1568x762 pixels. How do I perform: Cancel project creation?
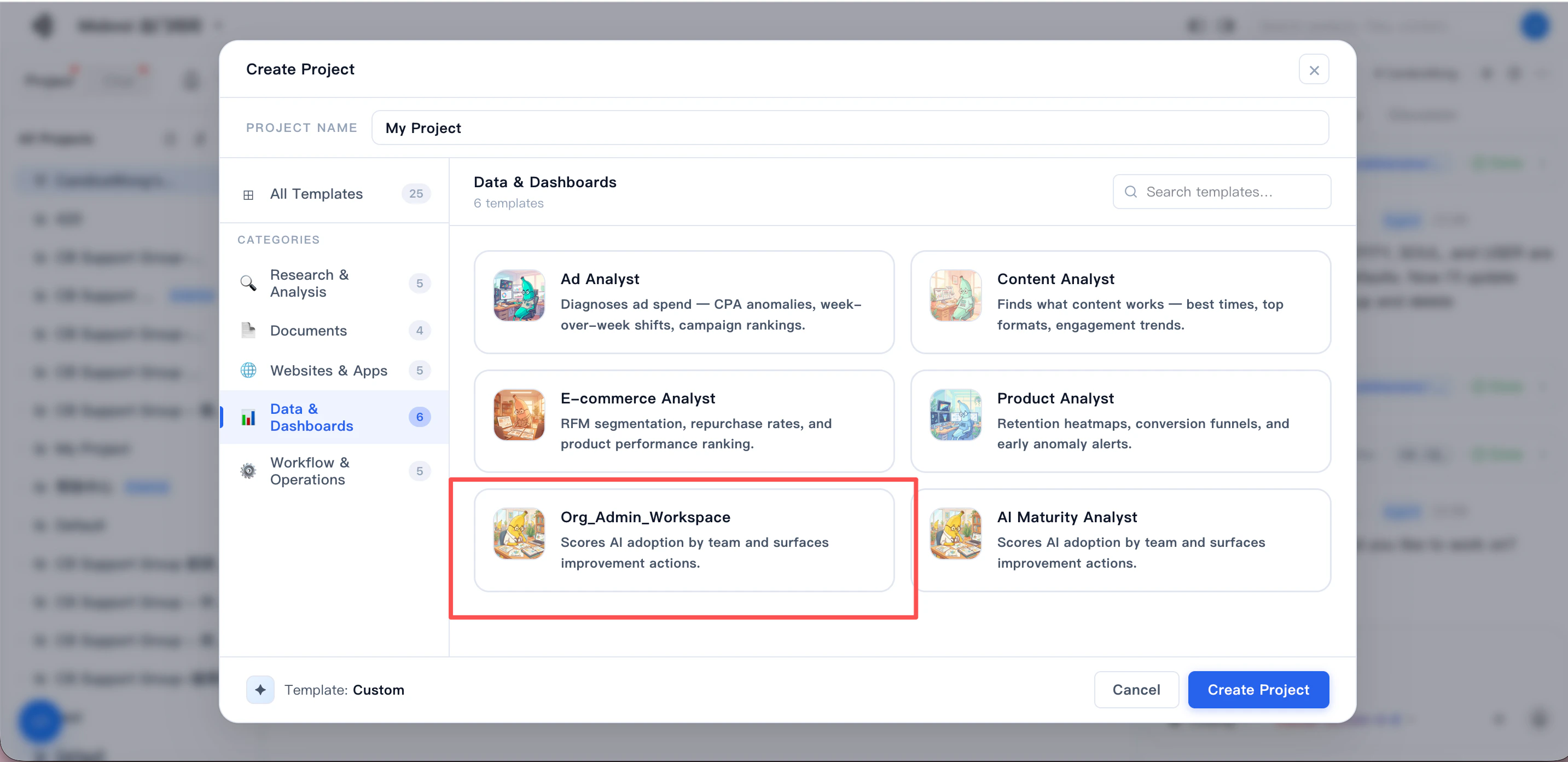[x=1136, y=690]
